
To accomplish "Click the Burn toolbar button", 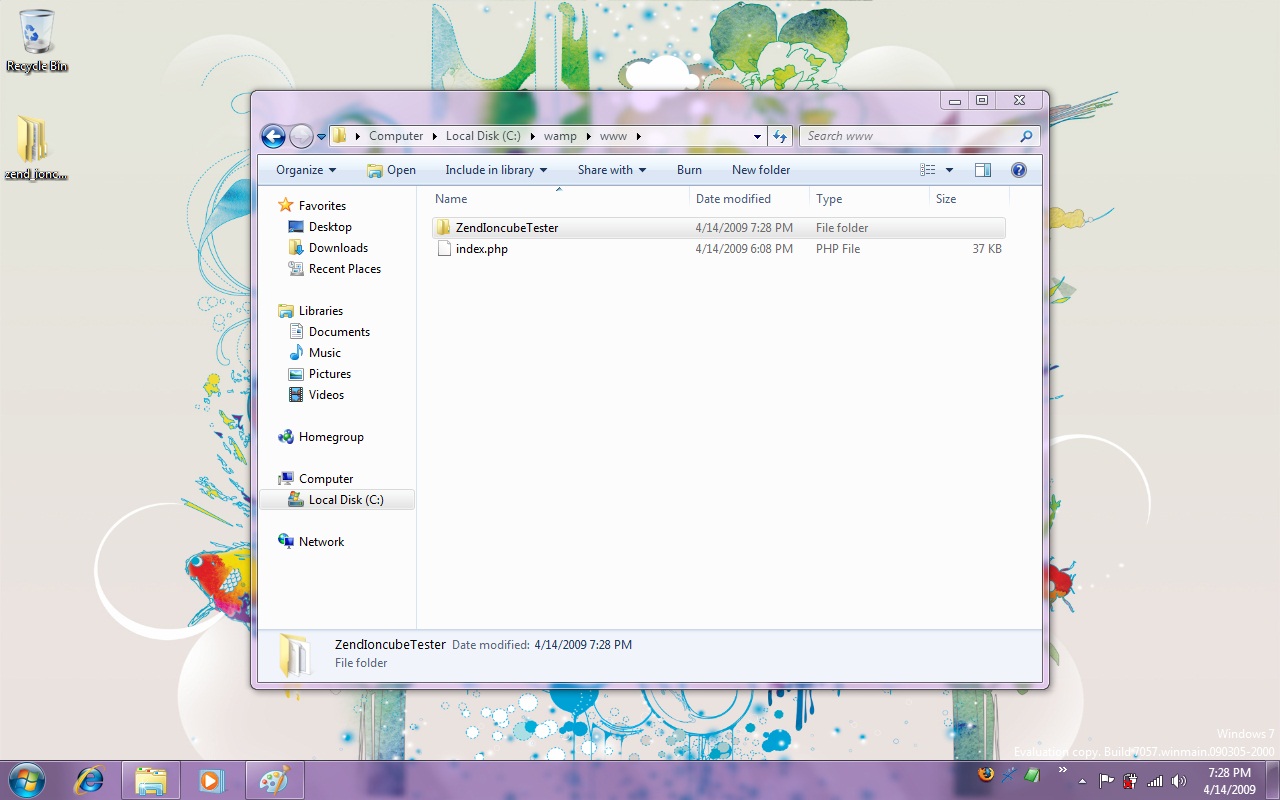I will [689, 170].
